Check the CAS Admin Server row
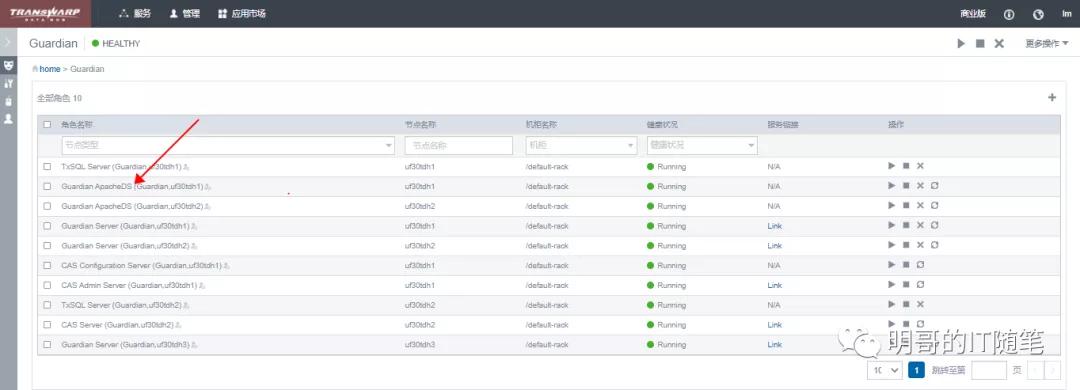Image resolution: width=1080 pixels, height=390 pixels. click(x=47, y=285)
